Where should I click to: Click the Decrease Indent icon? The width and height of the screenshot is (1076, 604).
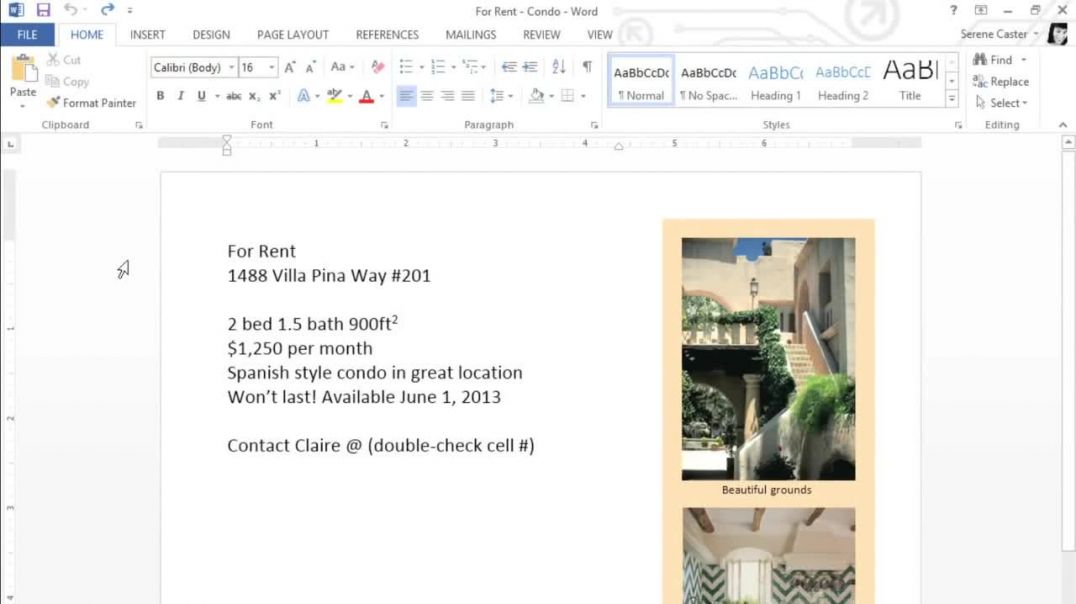[x=508, y=67]
